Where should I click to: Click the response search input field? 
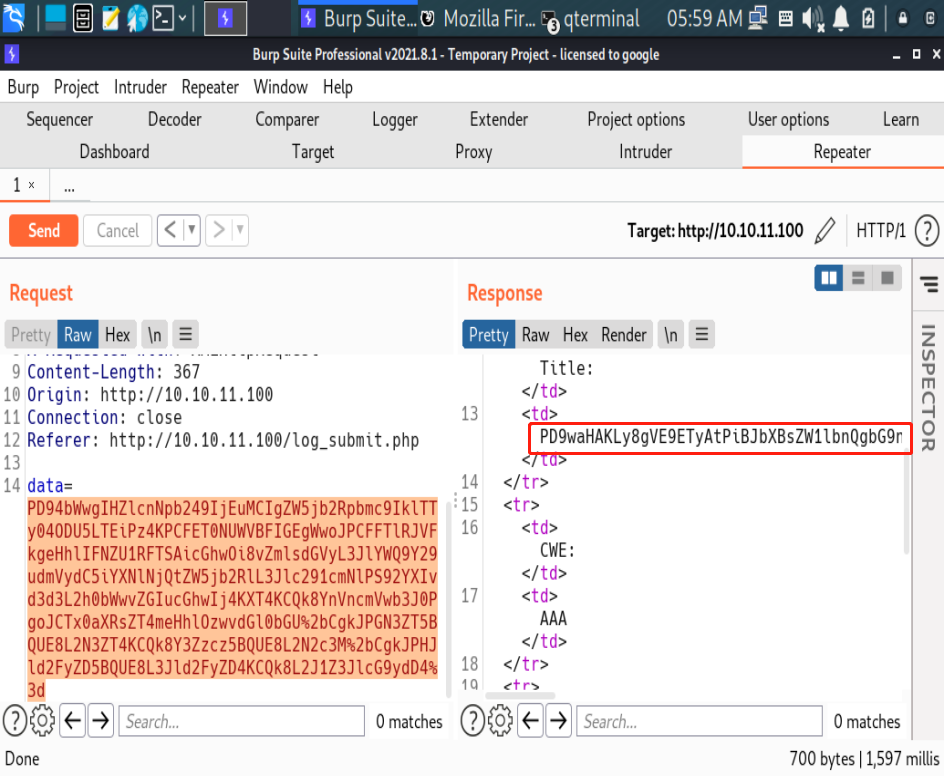tap(700, 721)
